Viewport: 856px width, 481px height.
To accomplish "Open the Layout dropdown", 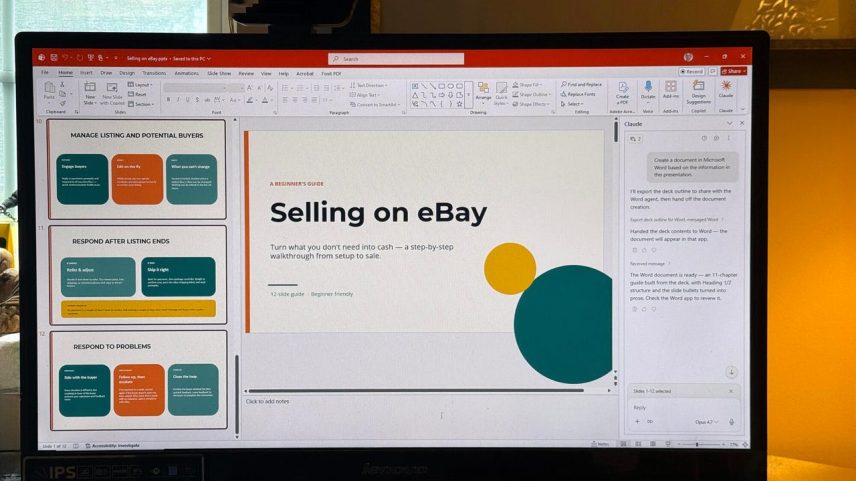I will pyautogui.click(x=140, y=85).
